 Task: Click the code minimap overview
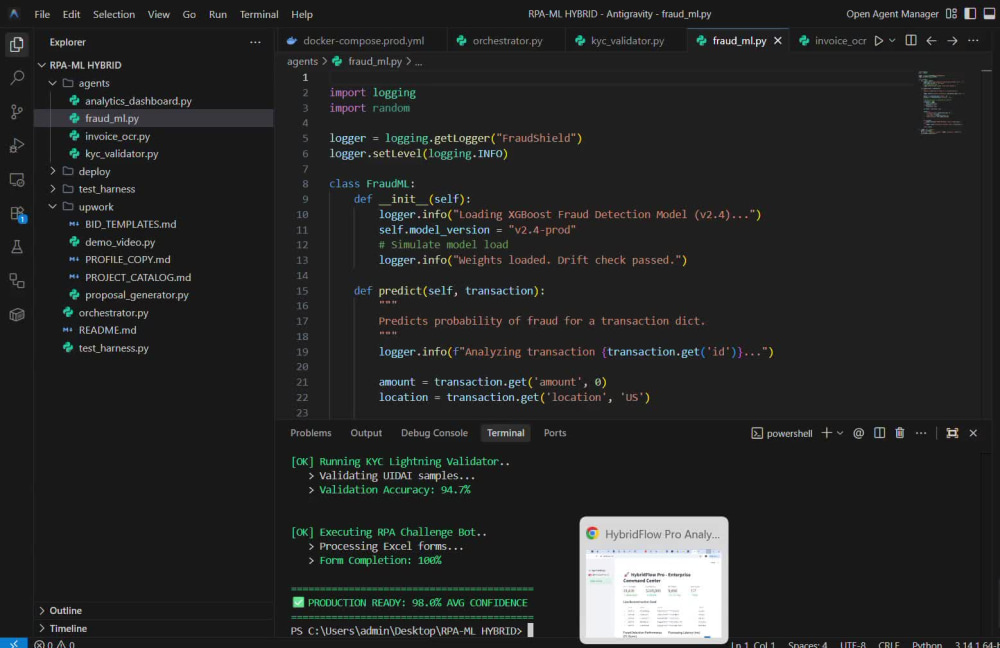941,102
